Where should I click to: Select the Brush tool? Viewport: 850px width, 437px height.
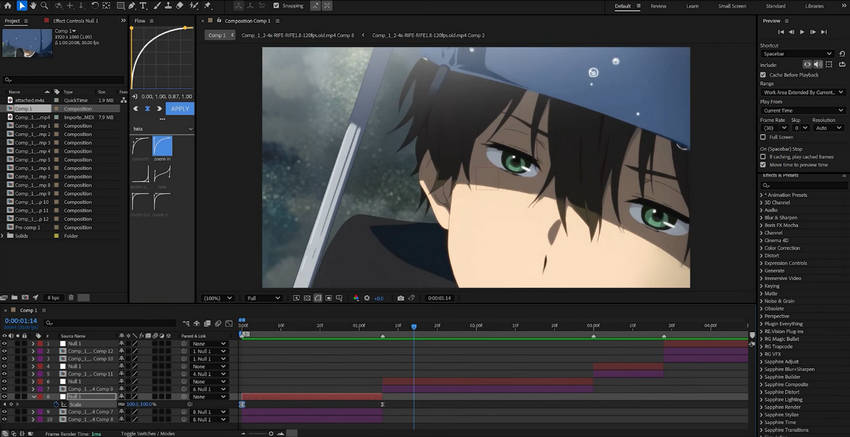pyautogui.click(x=157, y=5)
